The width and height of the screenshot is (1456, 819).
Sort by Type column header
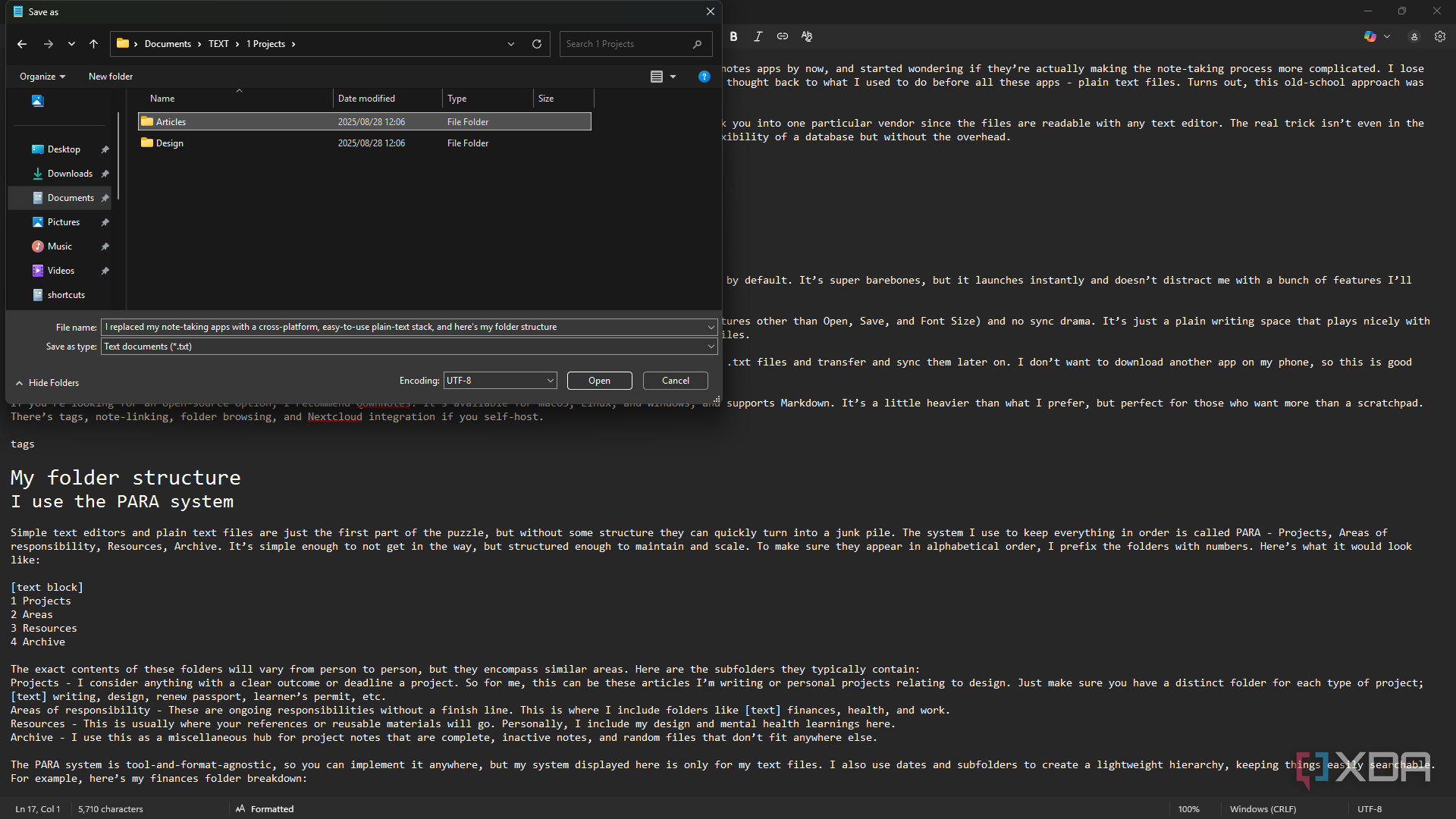488,99
